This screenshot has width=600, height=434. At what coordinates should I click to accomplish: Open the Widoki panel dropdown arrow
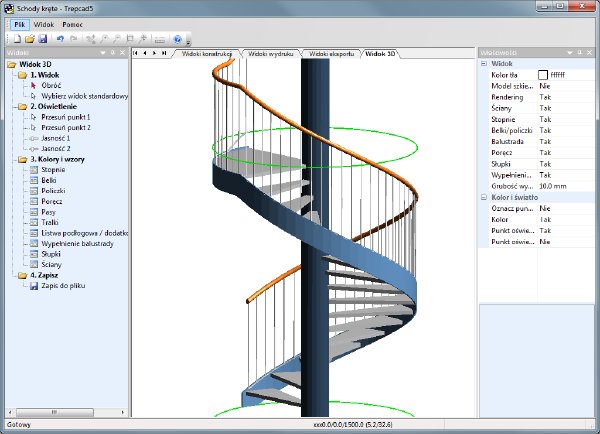(x=103, y=52)
